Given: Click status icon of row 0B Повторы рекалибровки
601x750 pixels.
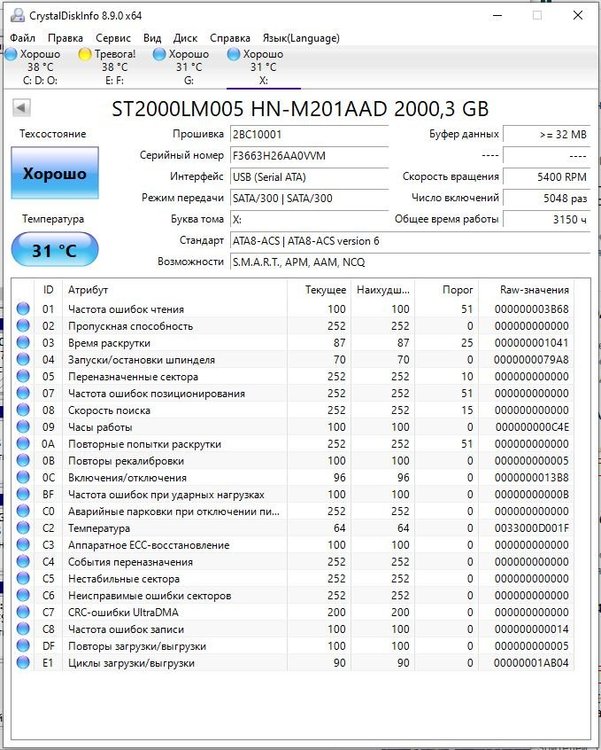Looking at the screenshot, I should point(23,461).
